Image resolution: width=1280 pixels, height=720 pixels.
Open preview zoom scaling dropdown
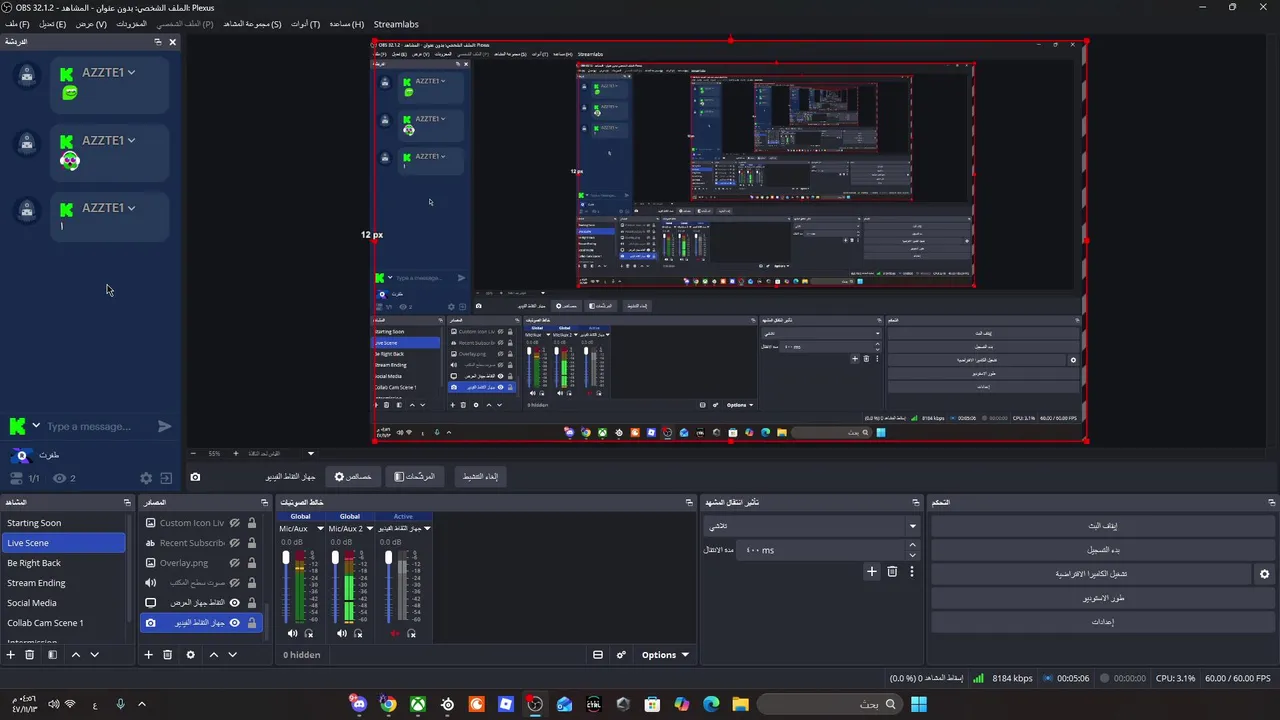coord(310,454)
